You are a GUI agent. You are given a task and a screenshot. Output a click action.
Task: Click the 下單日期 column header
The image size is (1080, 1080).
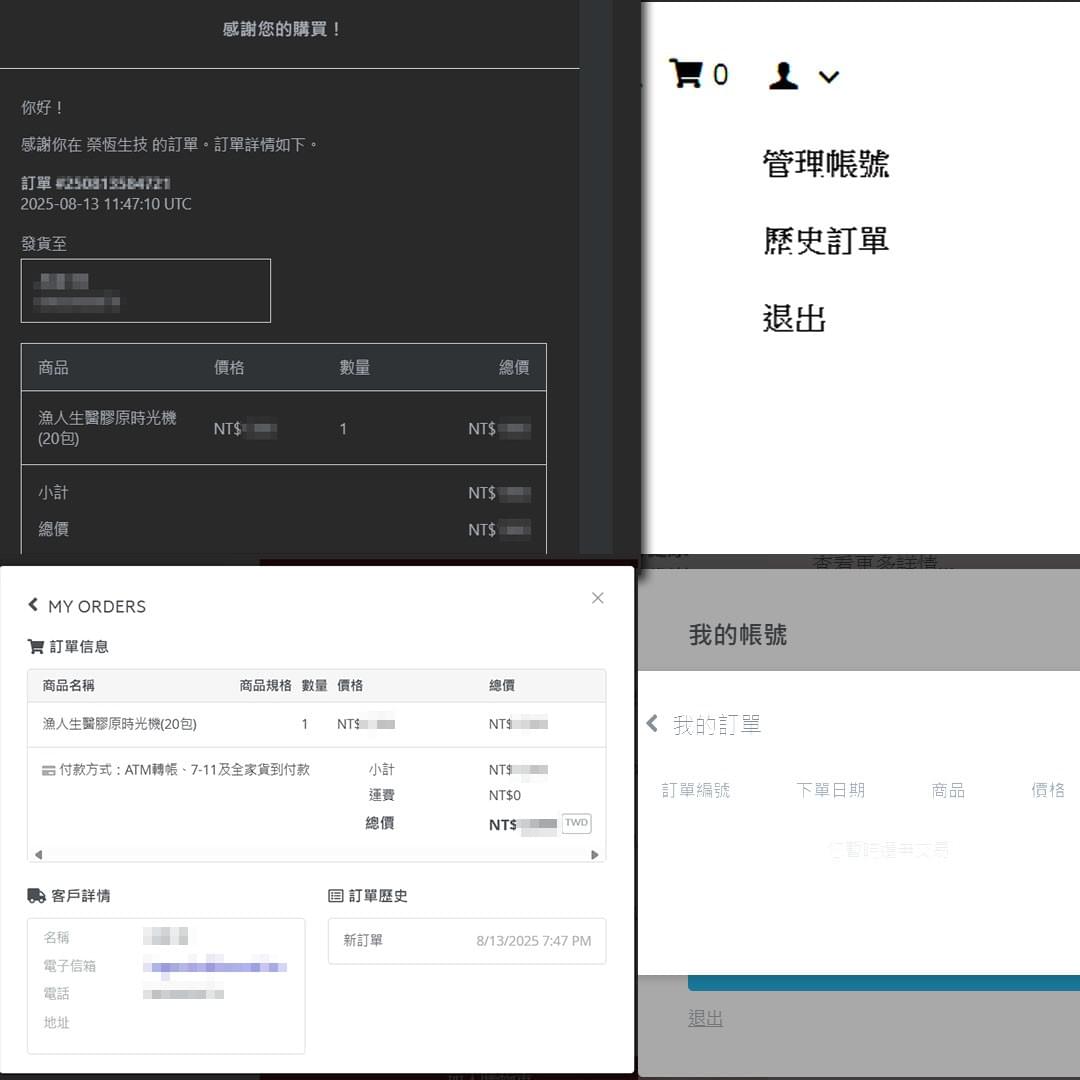[830, 790]
